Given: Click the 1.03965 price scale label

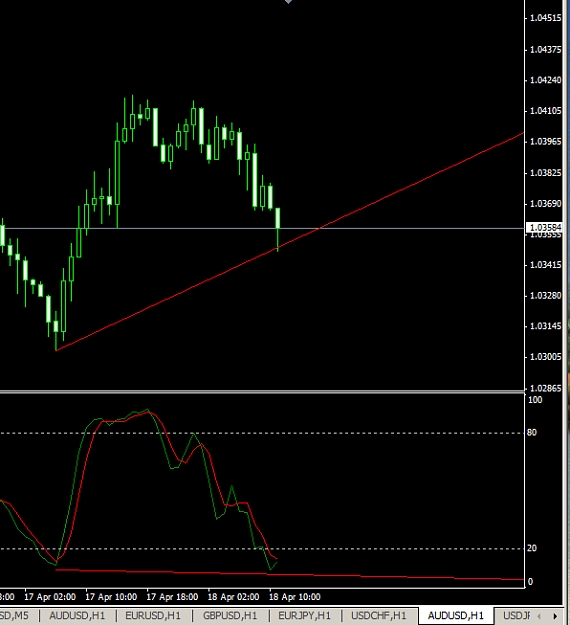Looking at the screenshot, I should (545, 142).
